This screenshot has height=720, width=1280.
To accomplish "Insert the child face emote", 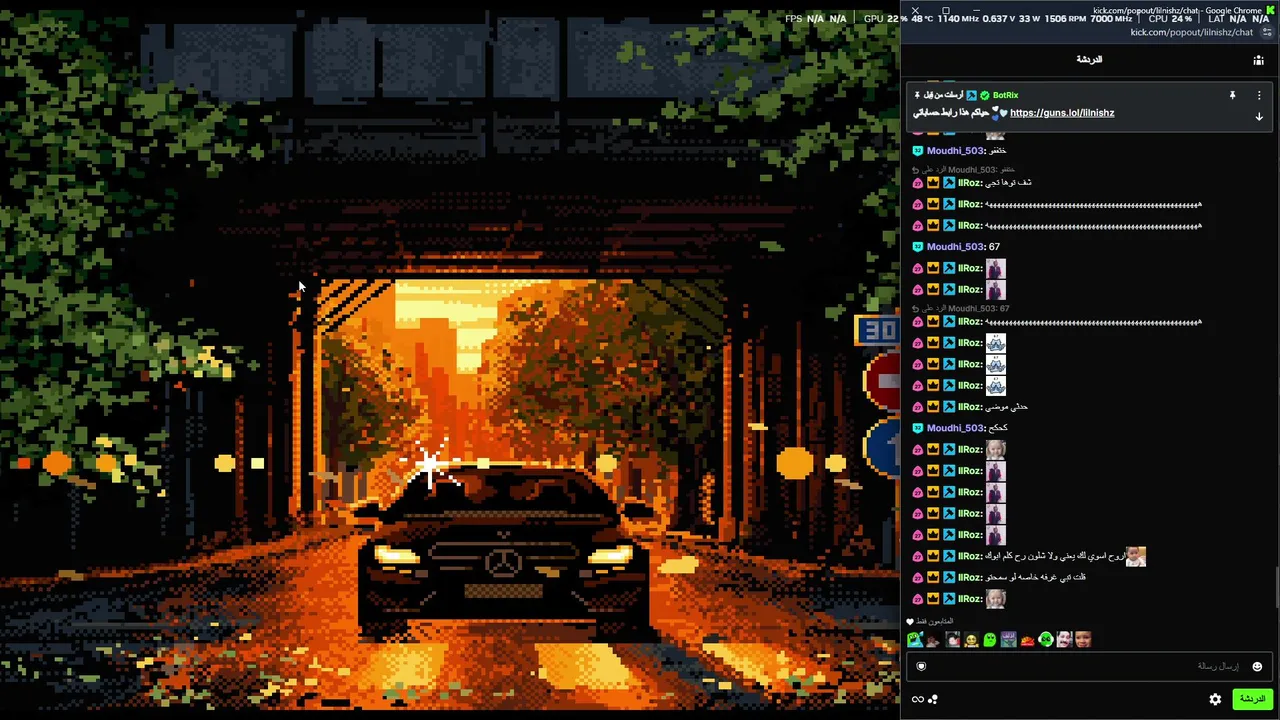I will [1083, 640].
